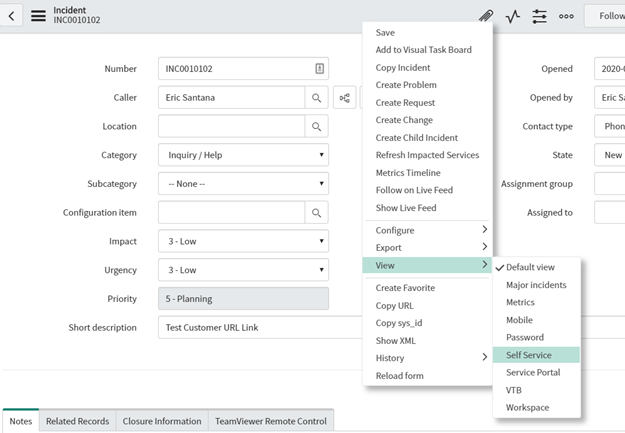
Task: Choose Create Problem in the menu
Action: tap(427, 85)
